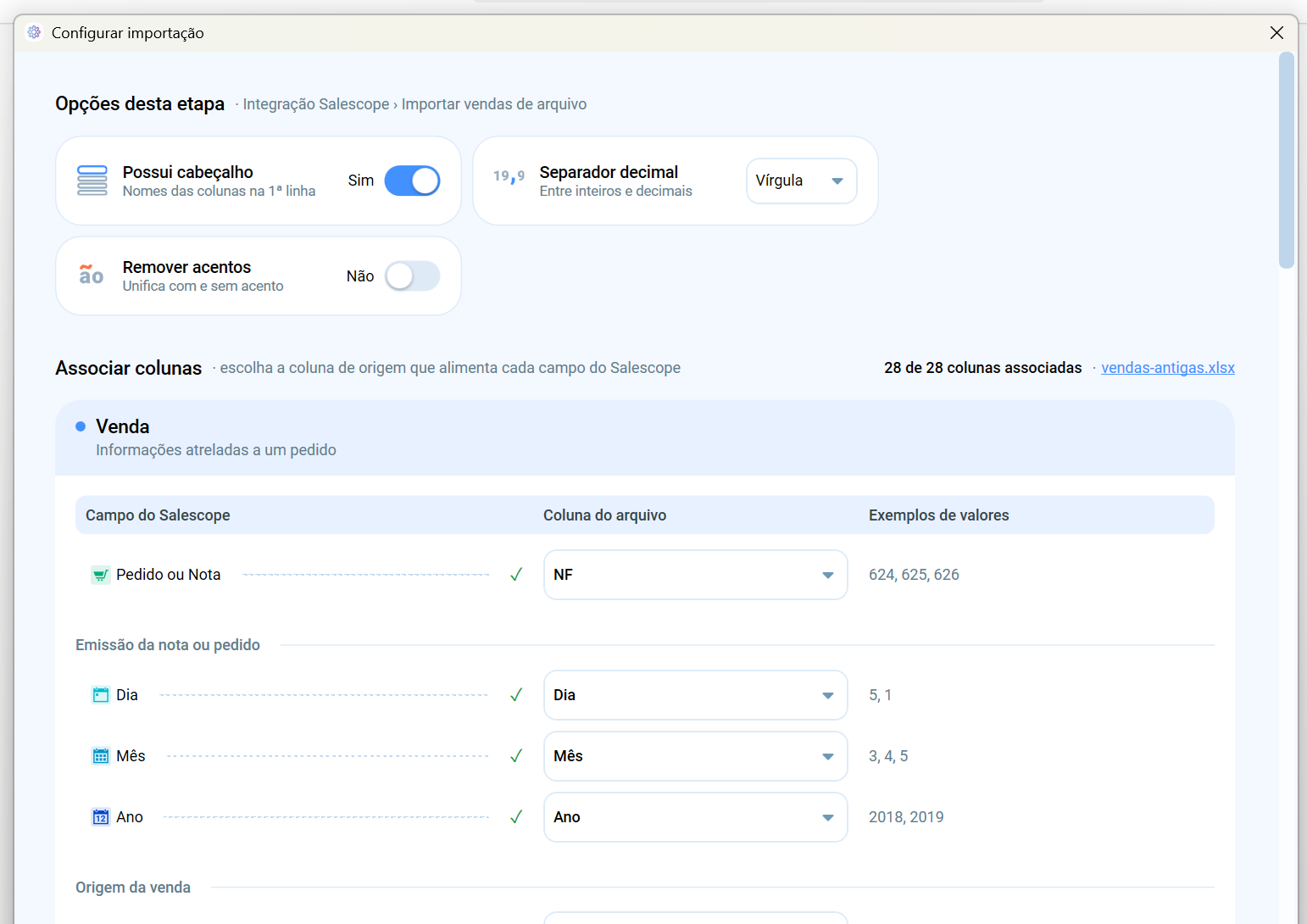Screen dimensions: 1307x924
Task: Click the Associar colunas heading
Action: coord(128,368)
